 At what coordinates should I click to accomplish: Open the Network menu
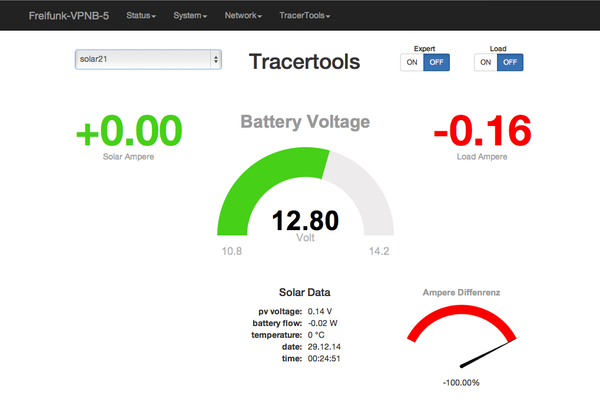click(x=244, y=16)
